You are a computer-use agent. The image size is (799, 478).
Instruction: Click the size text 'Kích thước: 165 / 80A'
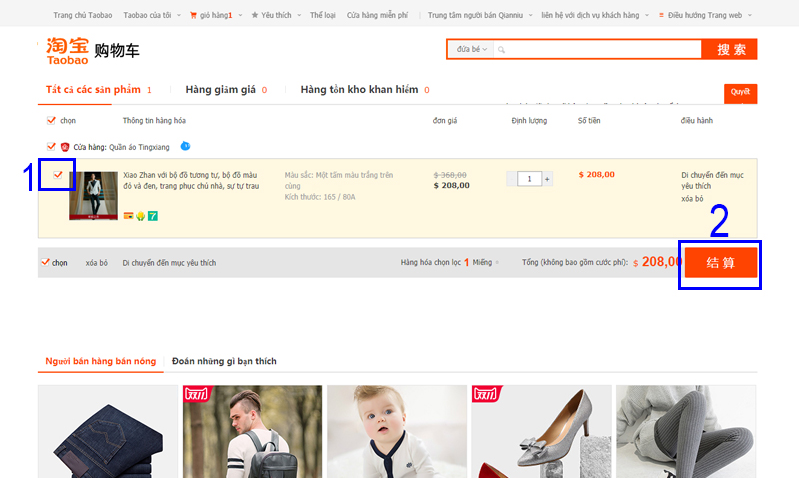coord(320,197)
